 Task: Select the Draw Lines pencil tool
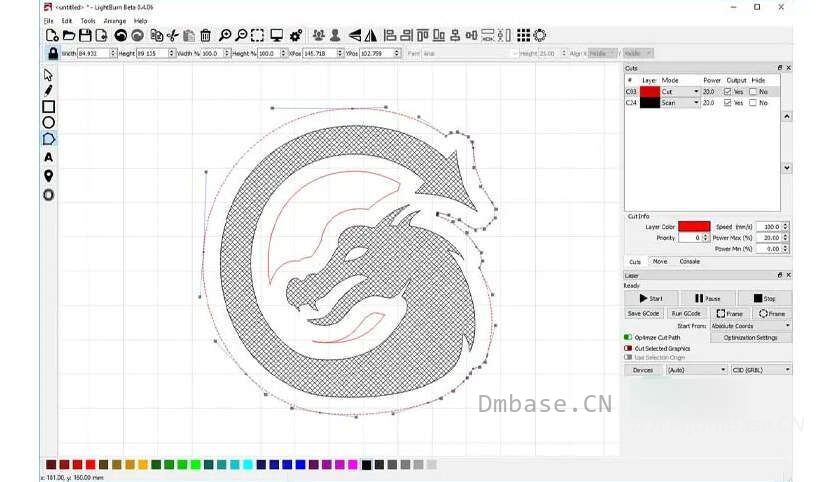point(48,90)
